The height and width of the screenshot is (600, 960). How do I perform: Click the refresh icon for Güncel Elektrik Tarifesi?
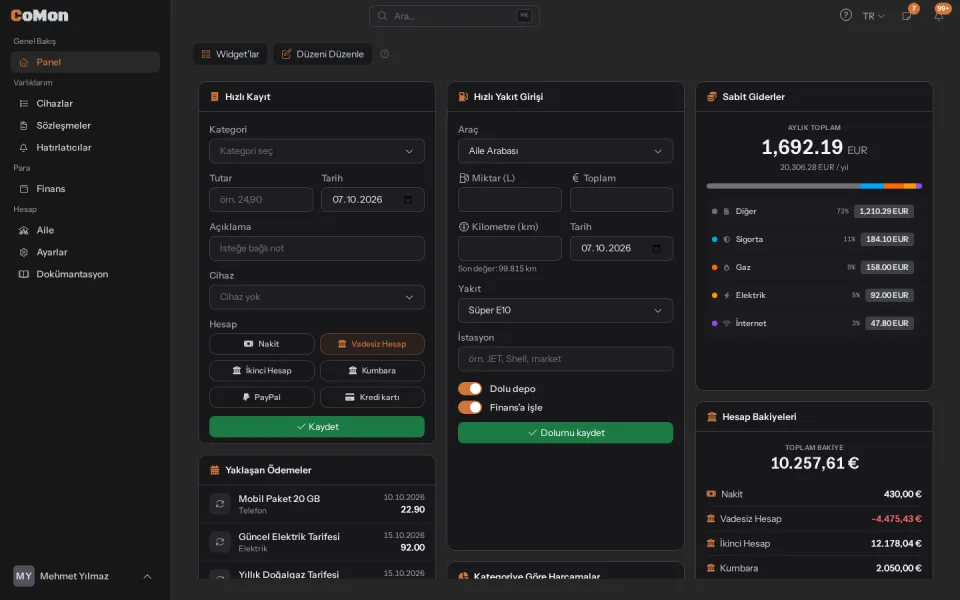220,542
